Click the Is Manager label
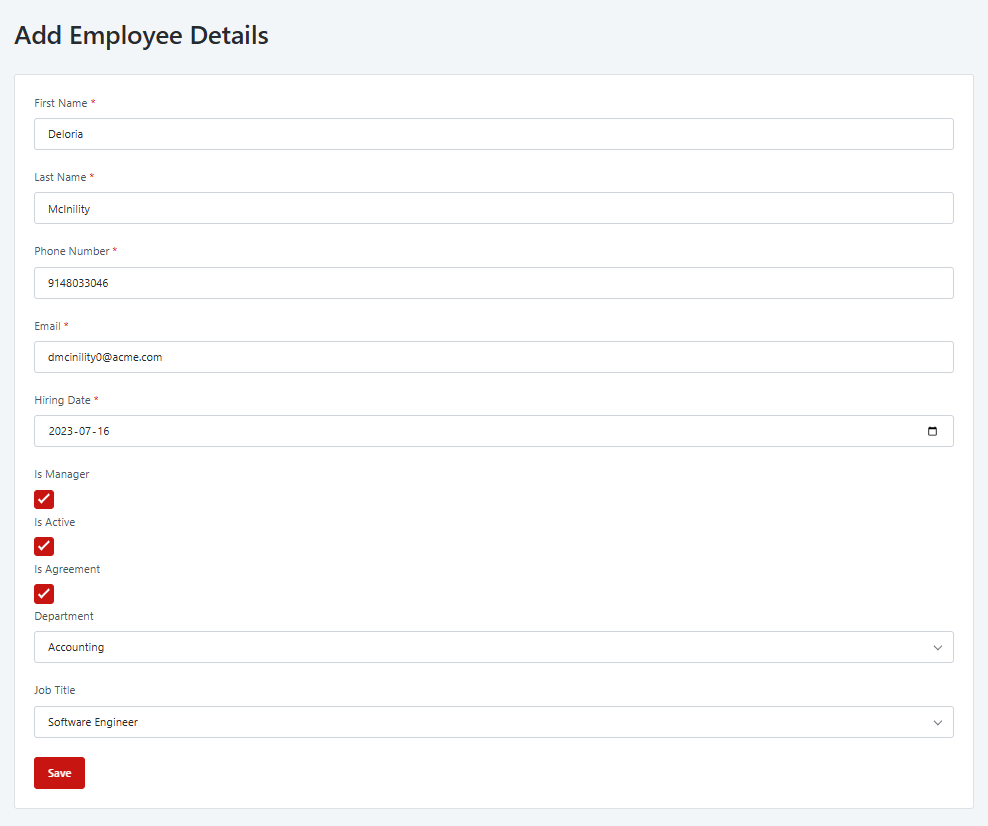The height and width of the screenshot is (826, 988). [62, 474]
